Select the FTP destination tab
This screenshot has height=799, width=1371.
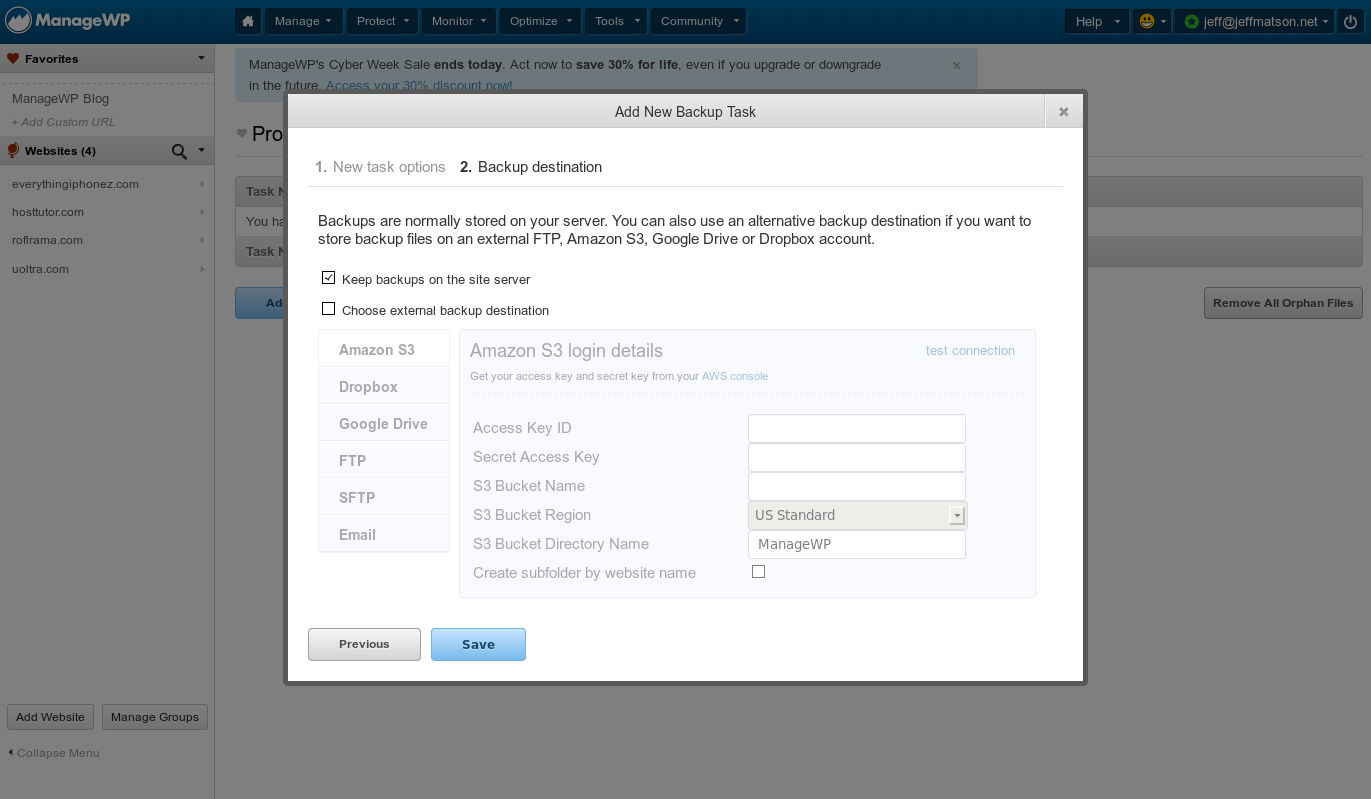tap(384, 460)
